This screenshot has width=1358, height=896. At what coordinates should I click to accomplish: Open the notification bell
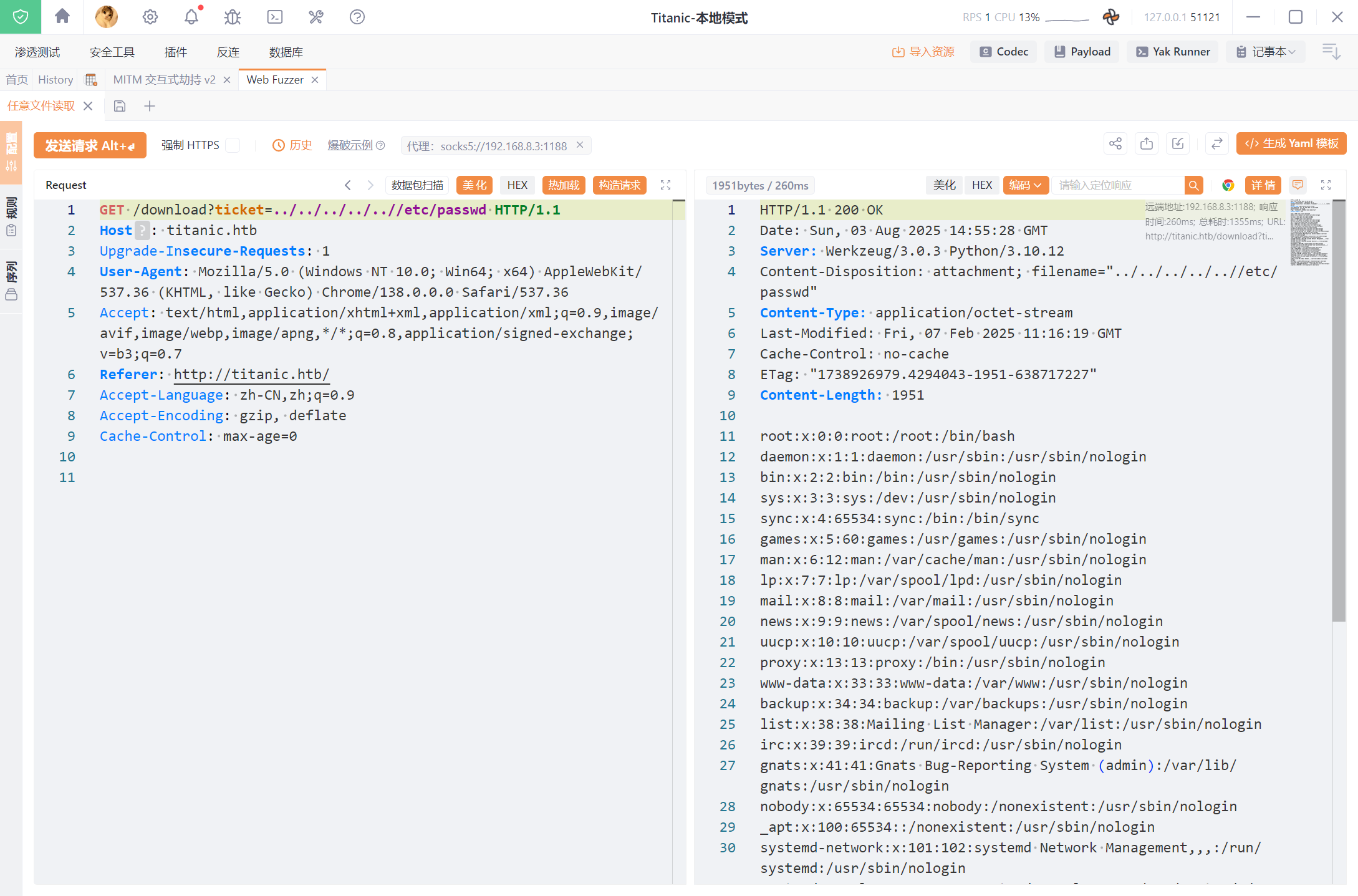(191, 17)
